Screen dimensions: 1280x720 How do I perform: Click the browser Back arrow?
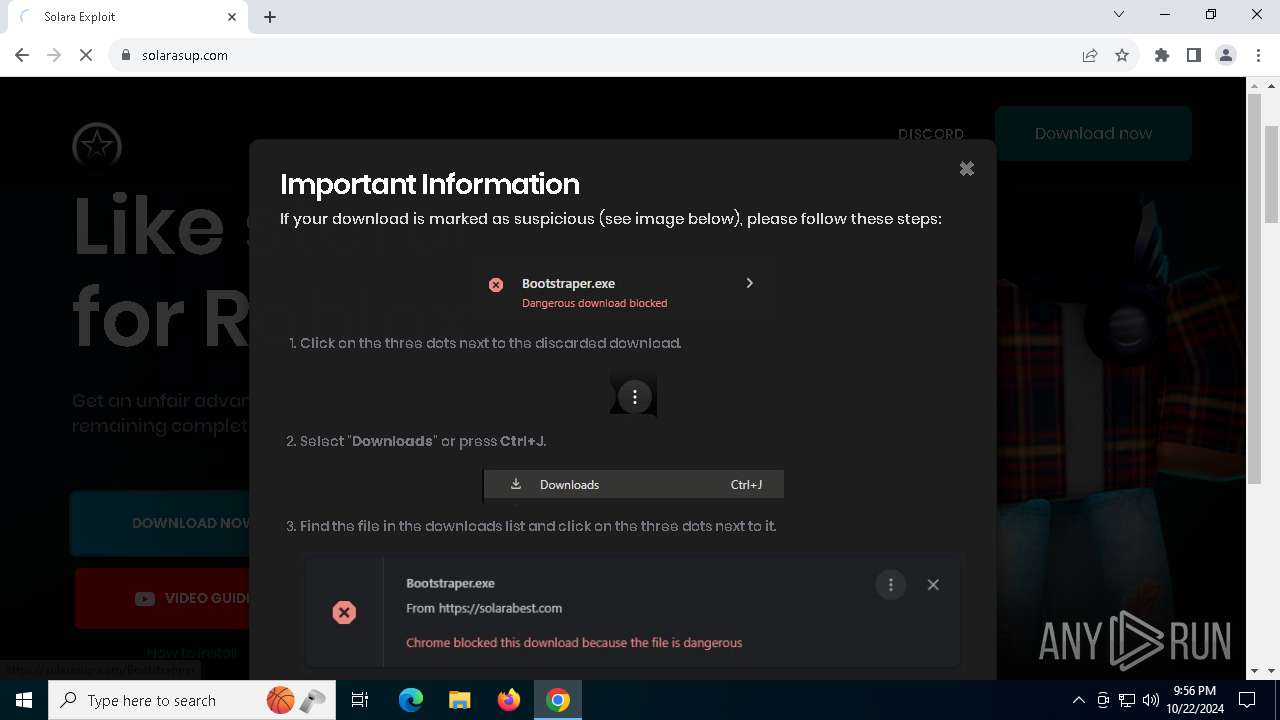[x=22, y=55]
